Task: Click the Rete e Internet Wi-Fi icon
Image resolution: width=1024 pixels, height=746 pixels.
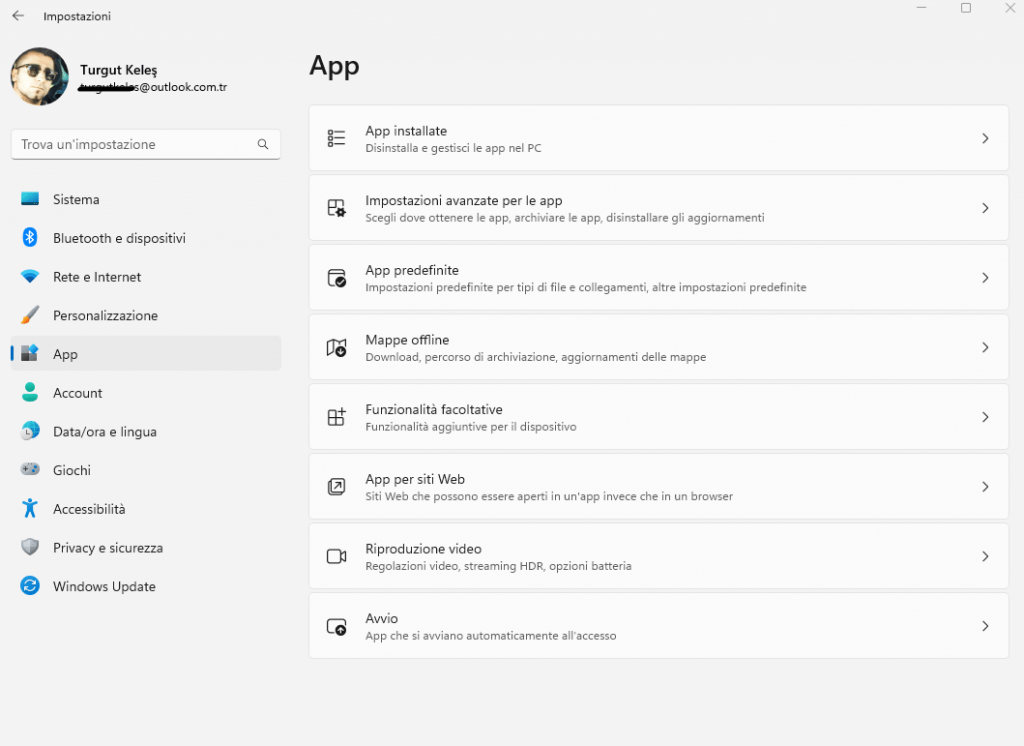Action: (30, 277)
